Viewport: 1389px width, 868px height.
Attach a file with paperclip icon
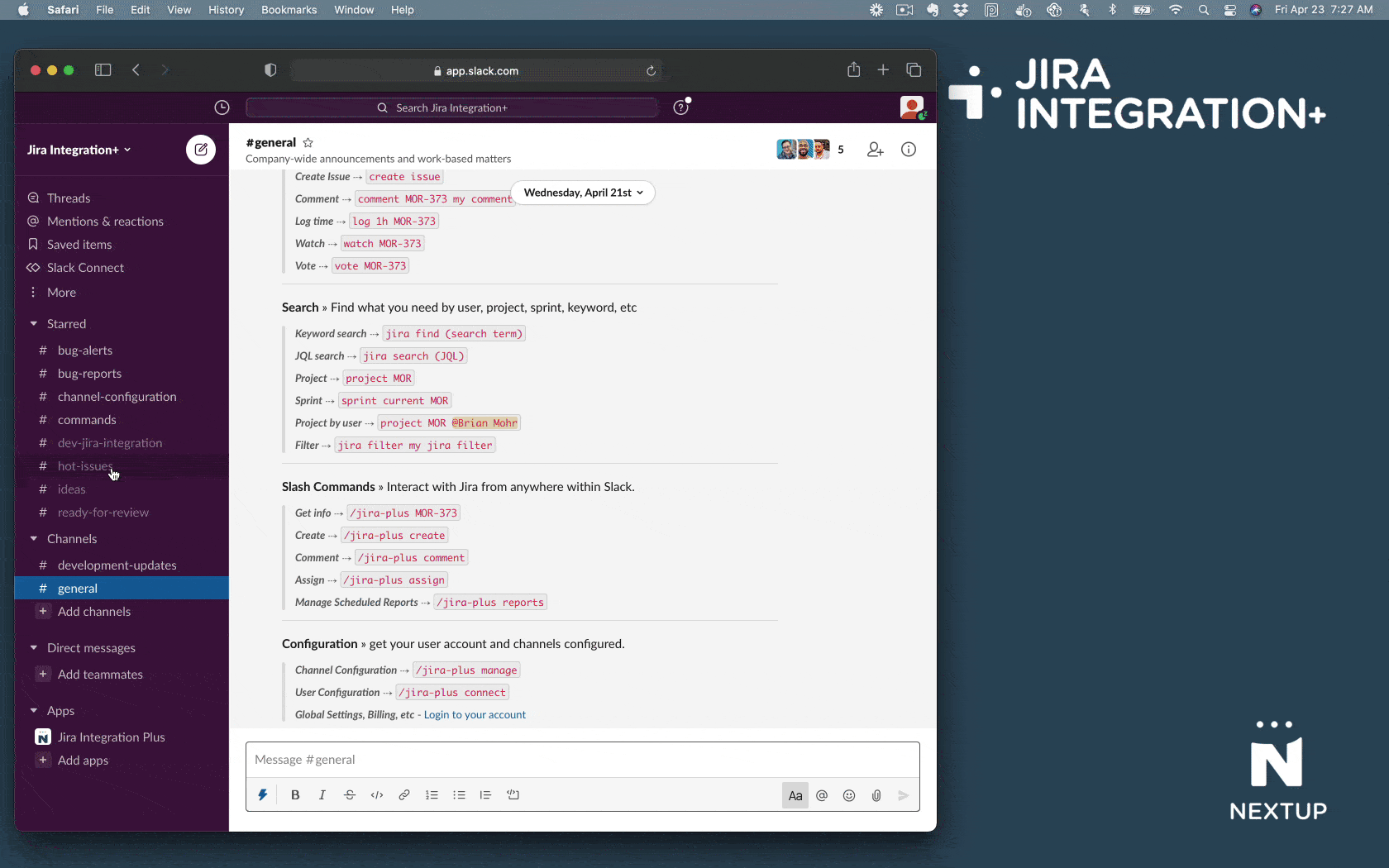tap(876, 795)
